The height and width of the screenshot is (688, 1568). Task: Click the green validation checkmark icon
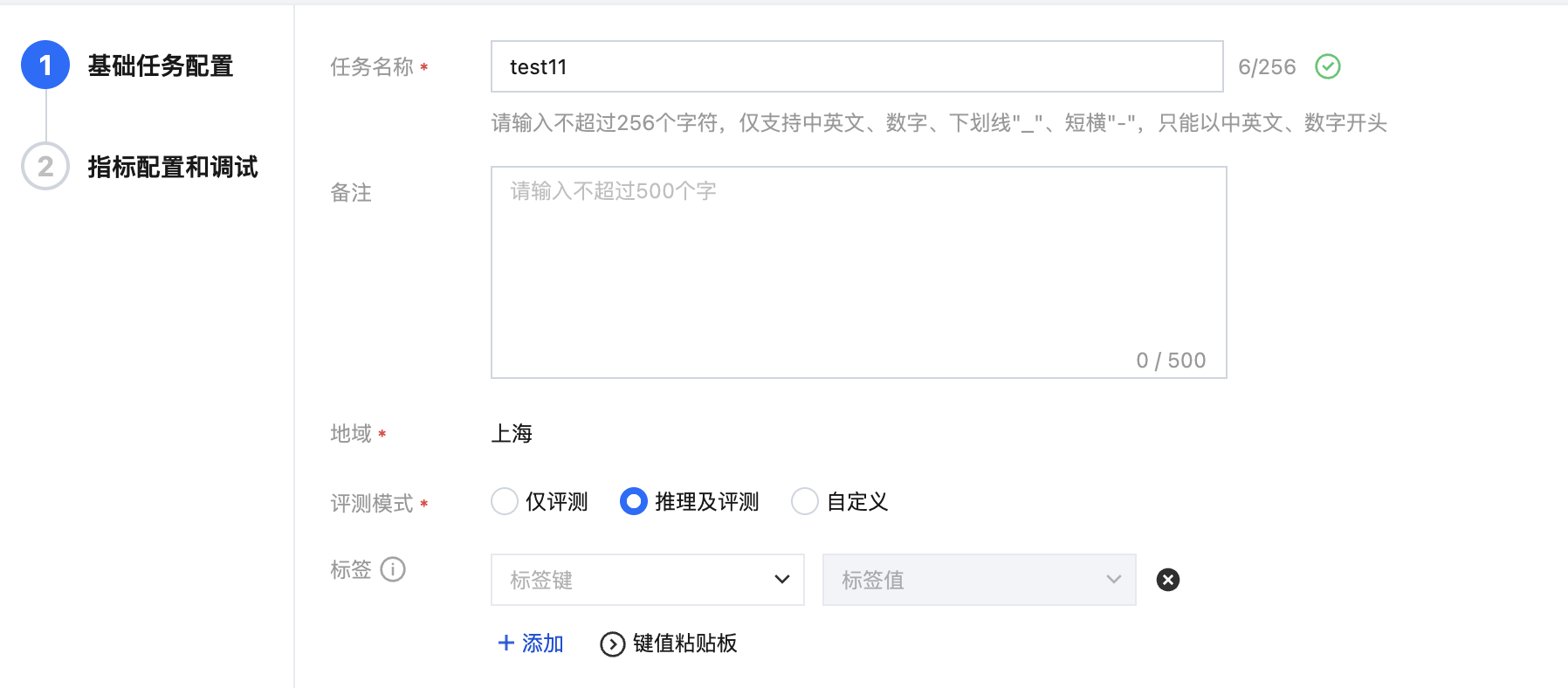[x=1327, y=66]
